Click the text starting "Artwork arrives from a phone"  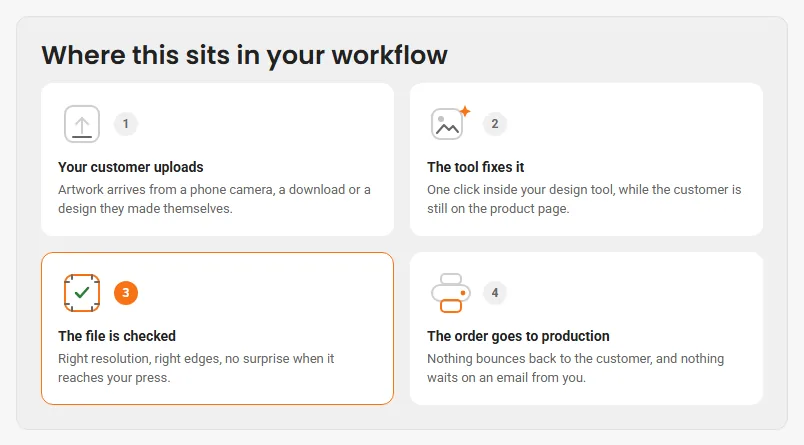pyautogui.click(x=214, y=199)
